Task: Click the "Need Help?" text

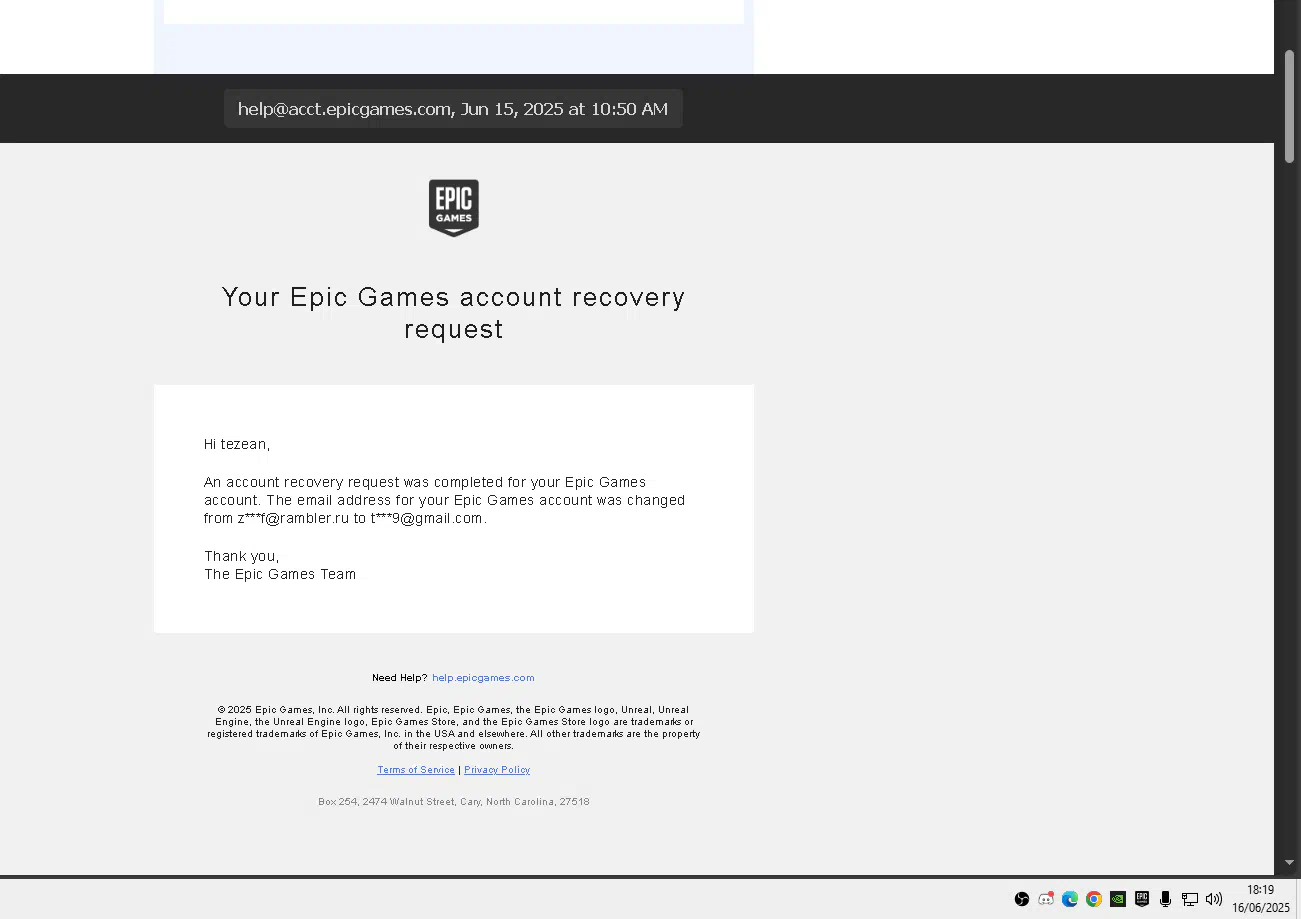Action: pyautogui.click(x=400, y=678)
